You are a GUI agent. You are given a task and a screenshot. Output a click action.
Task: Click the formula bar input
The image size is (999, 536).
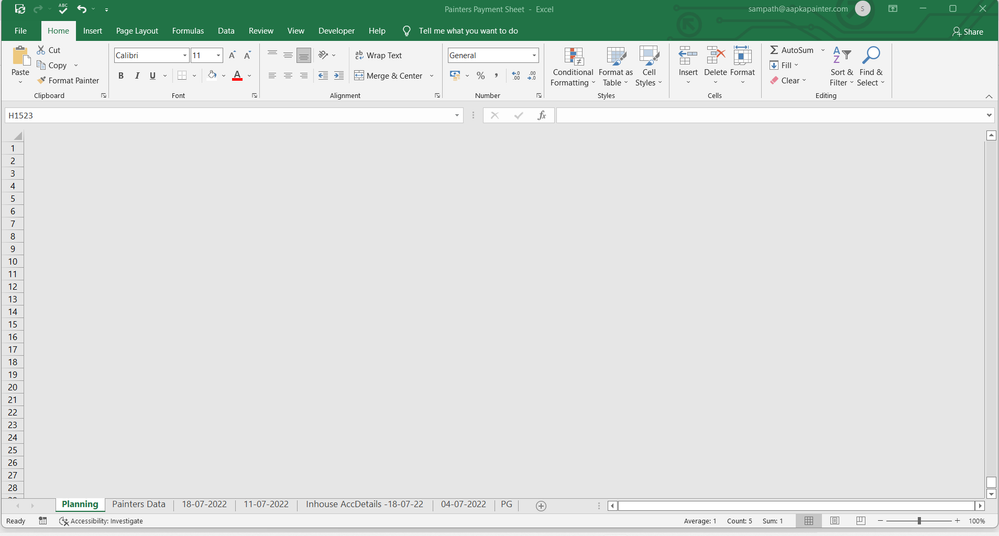771,115
